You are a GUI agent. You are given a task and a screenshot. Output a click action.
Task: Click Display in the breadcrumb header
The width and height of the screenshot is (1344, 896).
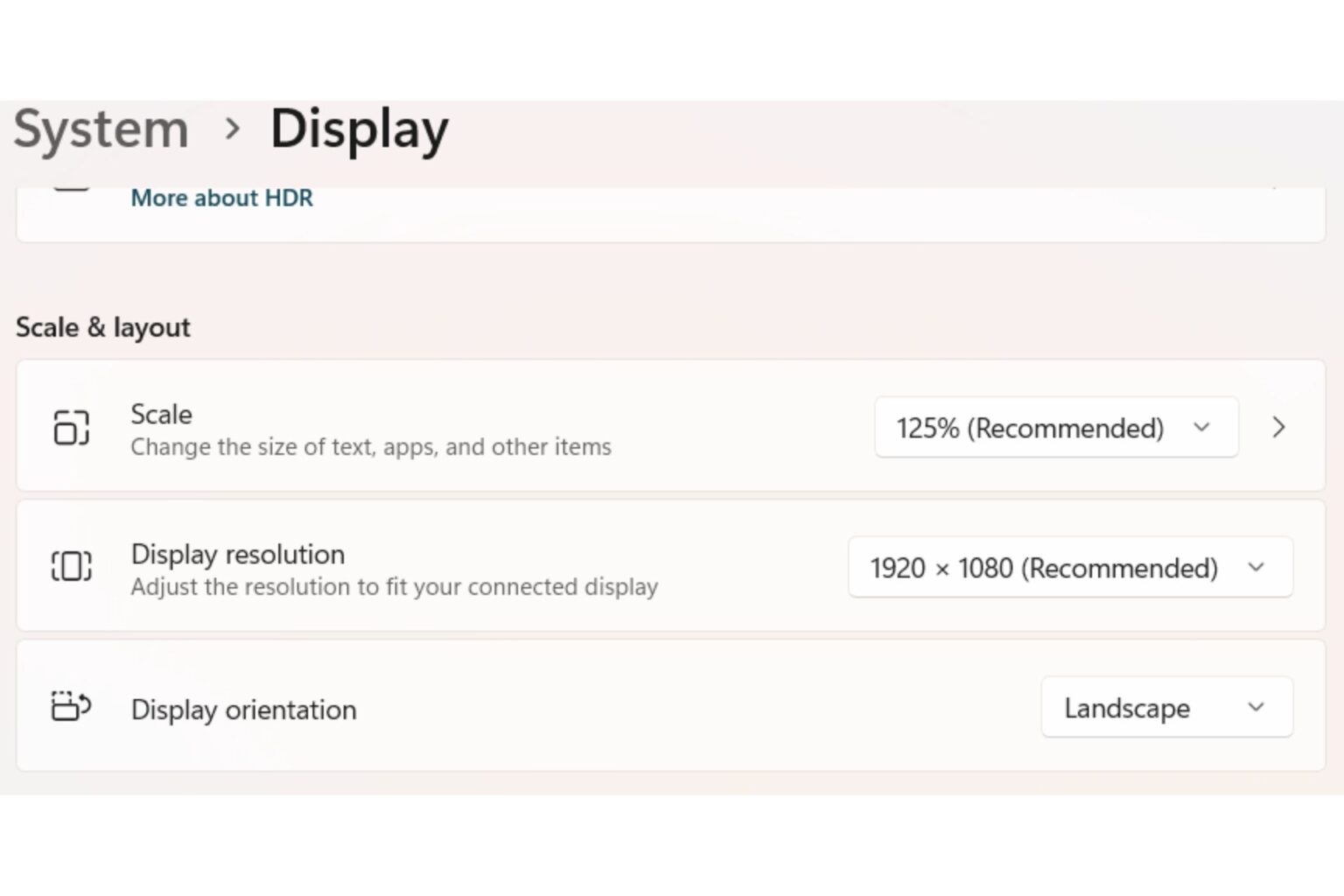pyautogui.click(x=359, y=129)
